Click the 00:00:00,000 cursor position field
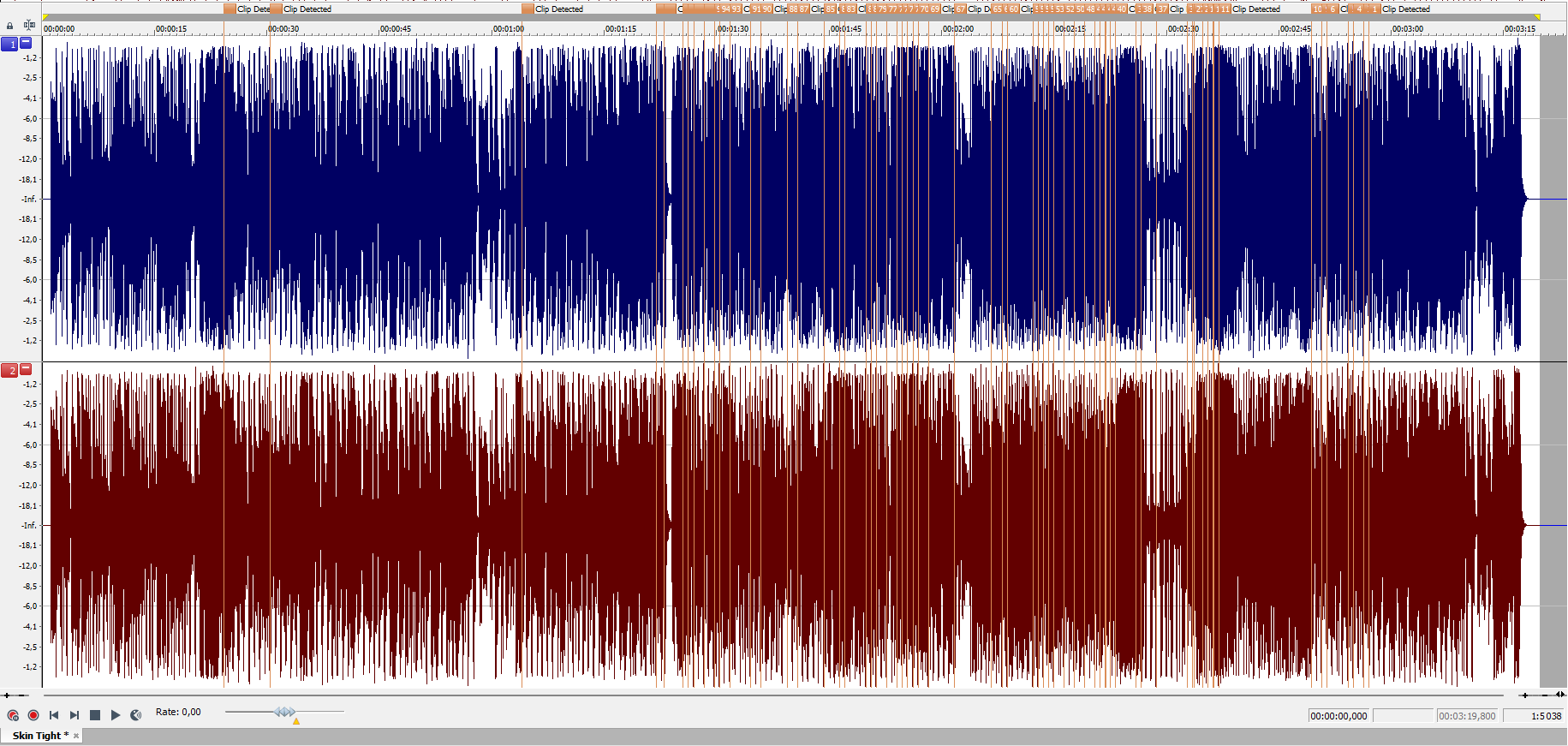This screenshot has width=1568, height=746. click(1339, 716)
